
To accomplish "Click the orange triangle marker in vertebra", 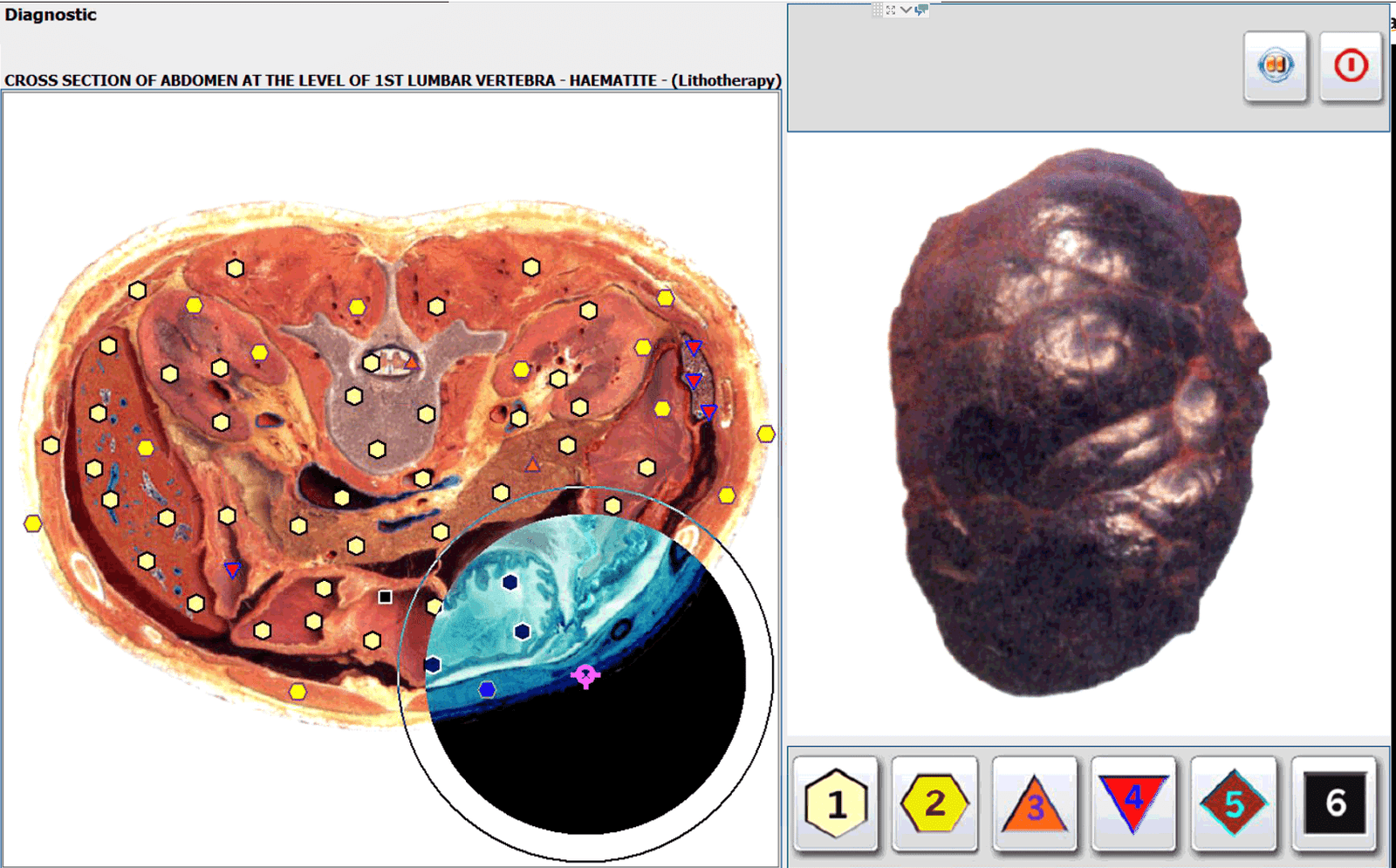I will pos(411,362).
